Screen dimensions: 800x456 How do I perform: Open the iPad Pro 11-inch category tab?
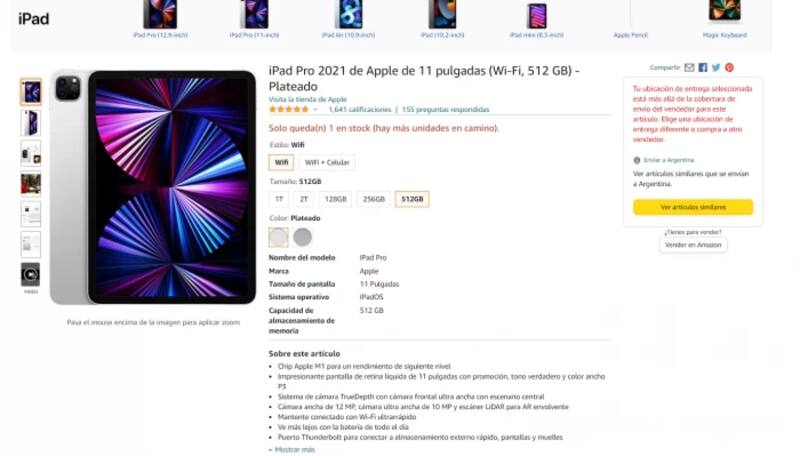(x=254, y=35)
